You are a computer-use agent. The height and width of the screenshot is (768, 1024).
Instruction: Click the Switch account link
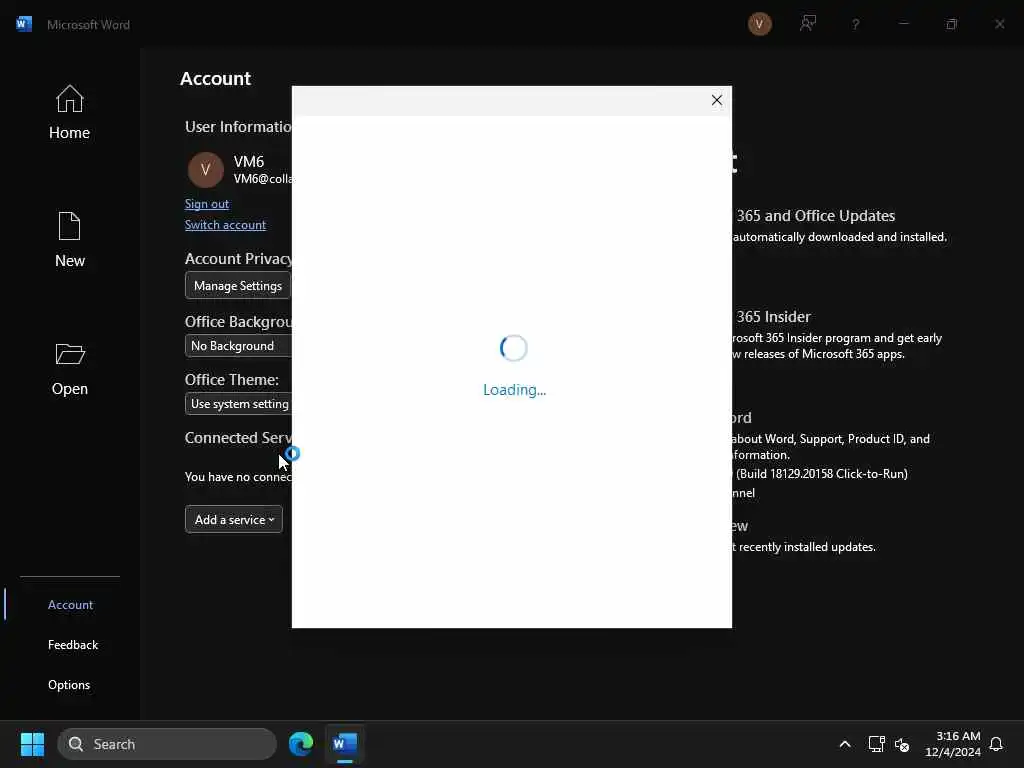tap(225, 225)
